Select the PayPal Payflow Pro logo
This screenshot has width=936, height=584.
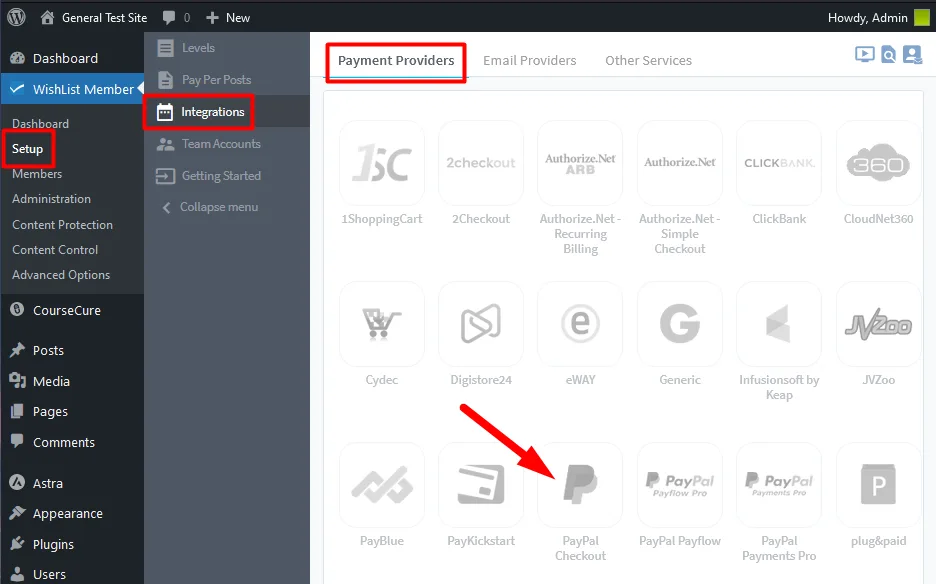(x=680, y=484)
